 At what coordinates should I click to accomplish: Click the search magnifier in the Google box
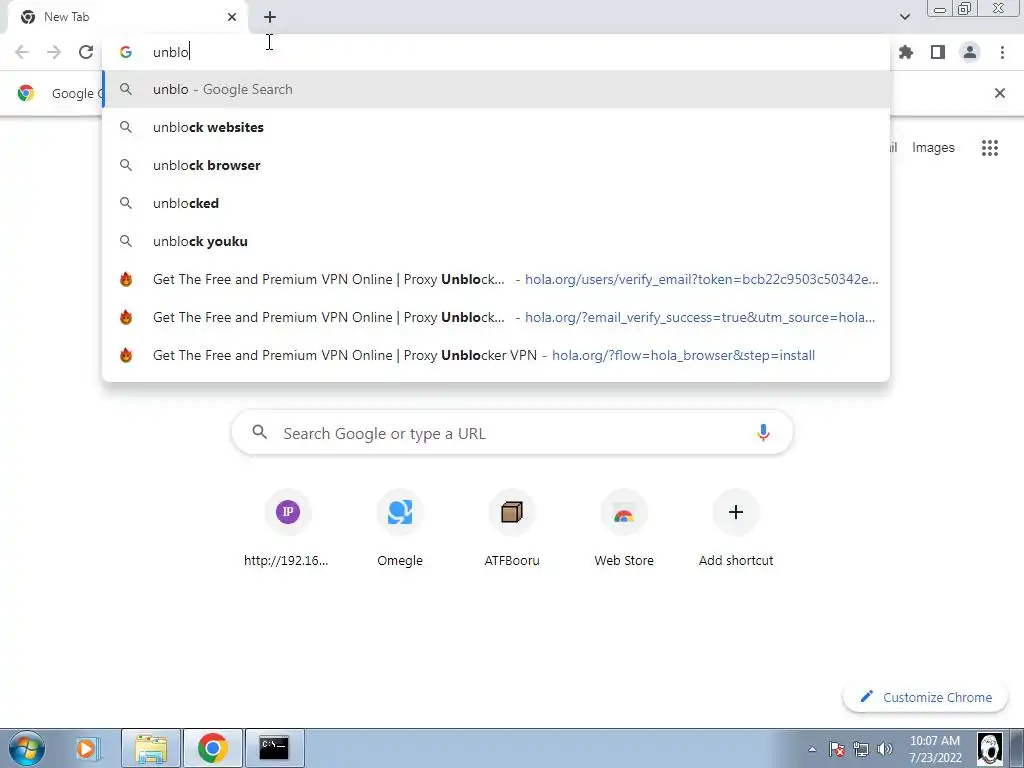pos(259,432)
